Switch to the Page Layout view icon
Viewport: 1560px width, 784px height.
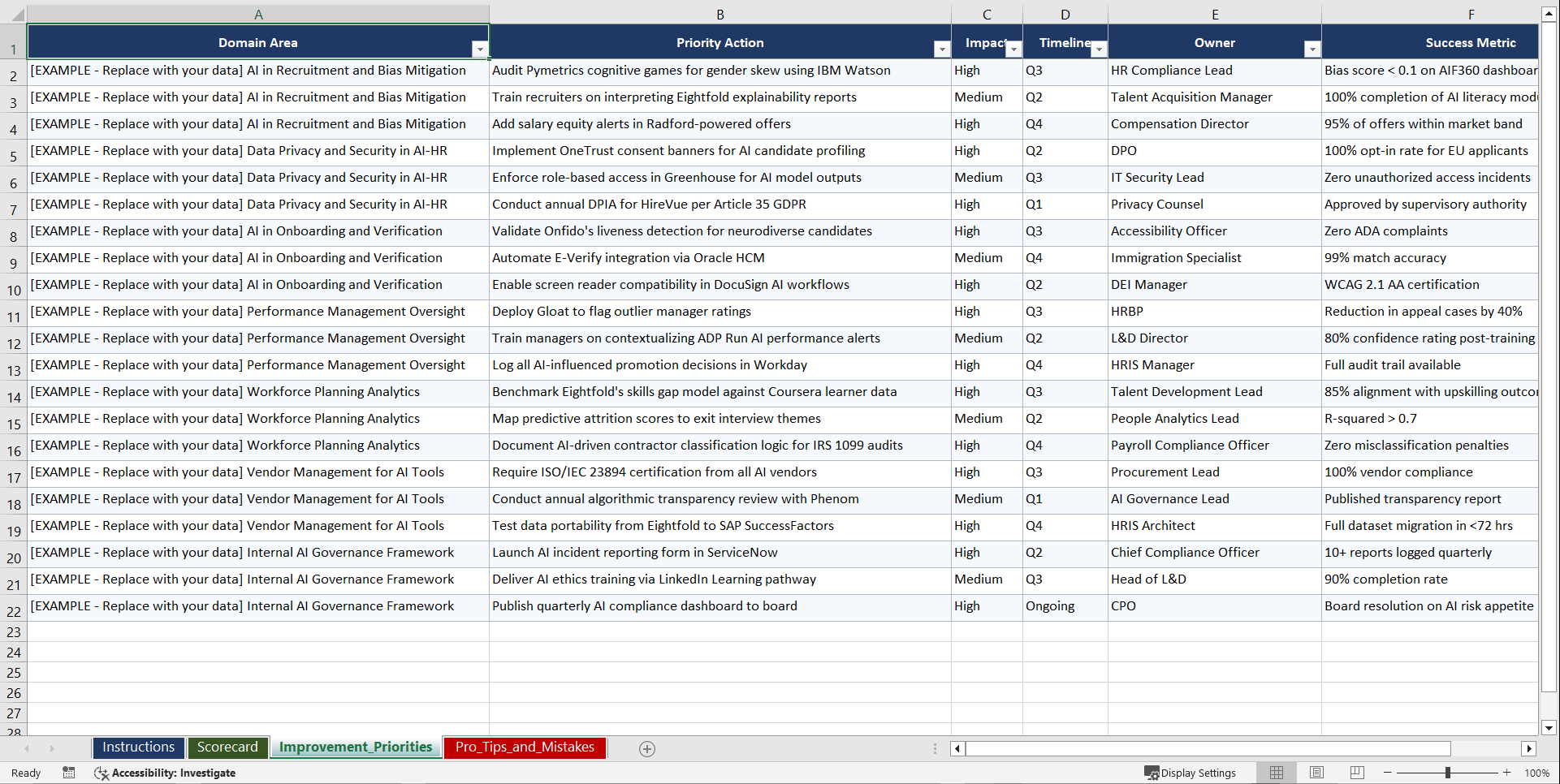click(x=1316, y=773)
